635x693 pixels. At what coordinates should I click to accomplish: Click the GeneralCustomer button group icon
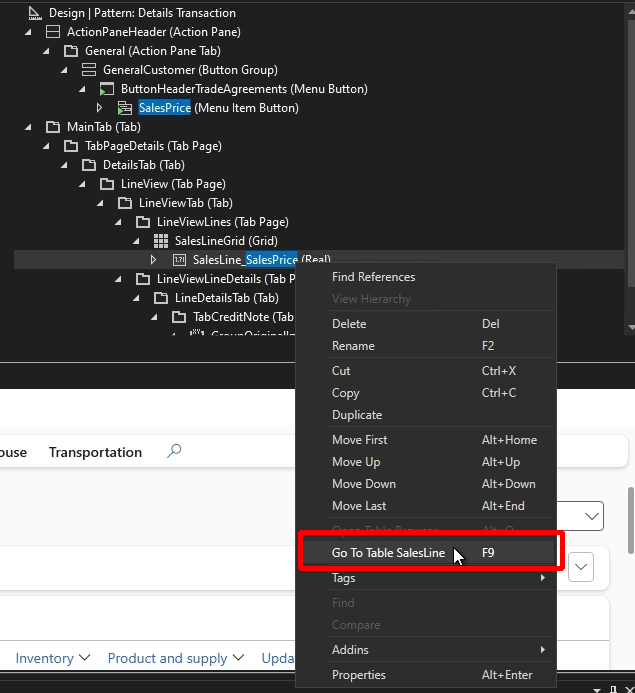(89, 70)
